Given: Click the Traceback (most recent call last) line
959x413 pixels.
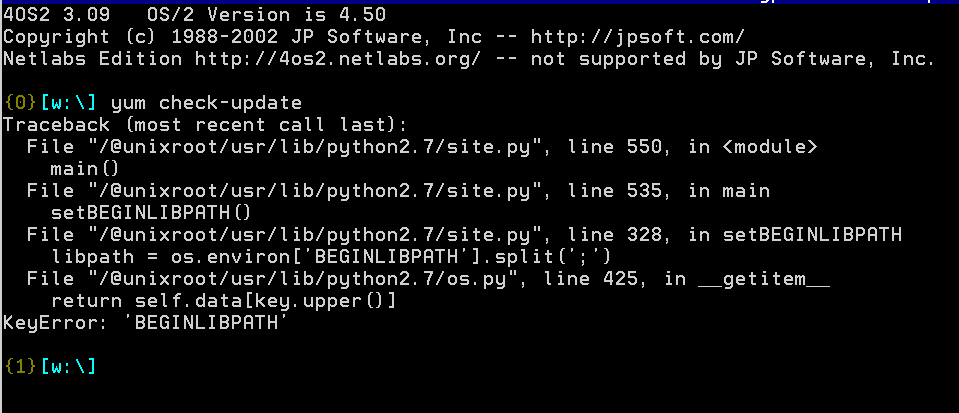Looking at the screenshot, I should pyautogui.click(x=205, y=125).
